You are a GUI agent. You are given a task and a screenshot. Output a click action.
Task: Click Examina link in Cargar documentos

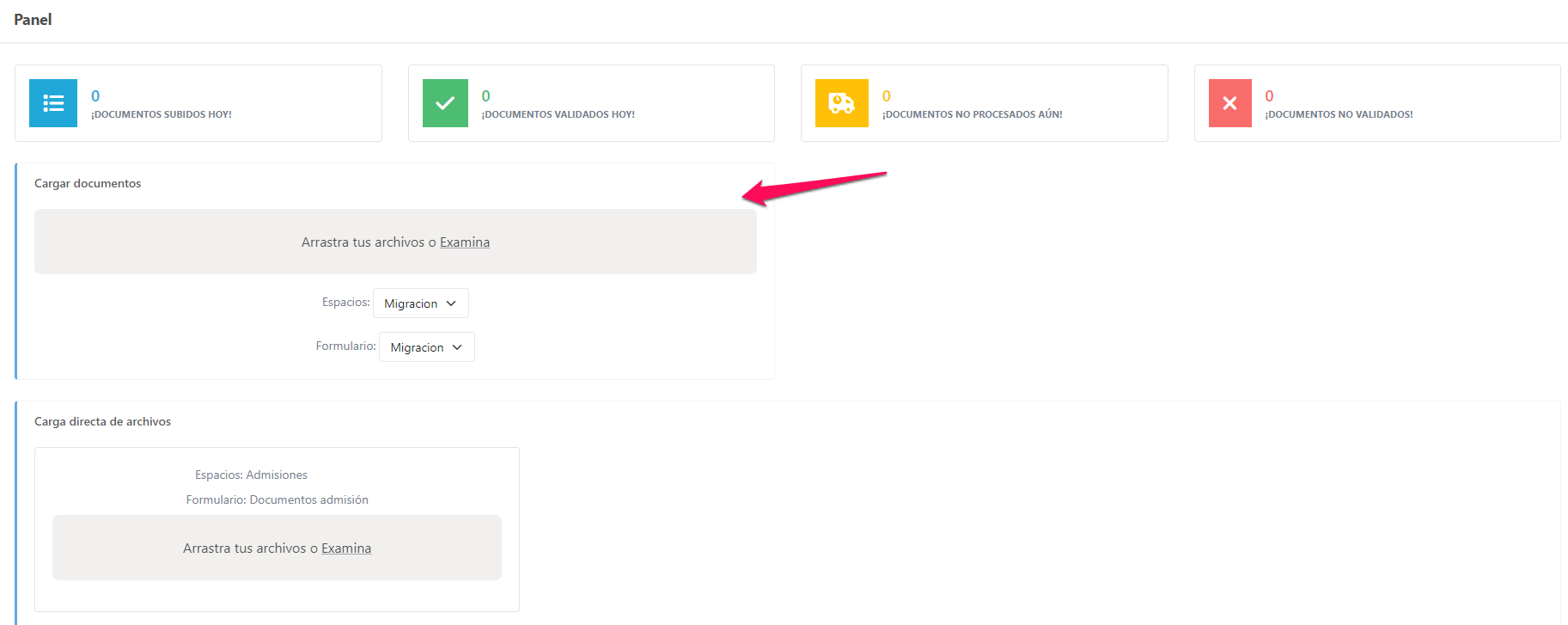[x=464, y=242]
